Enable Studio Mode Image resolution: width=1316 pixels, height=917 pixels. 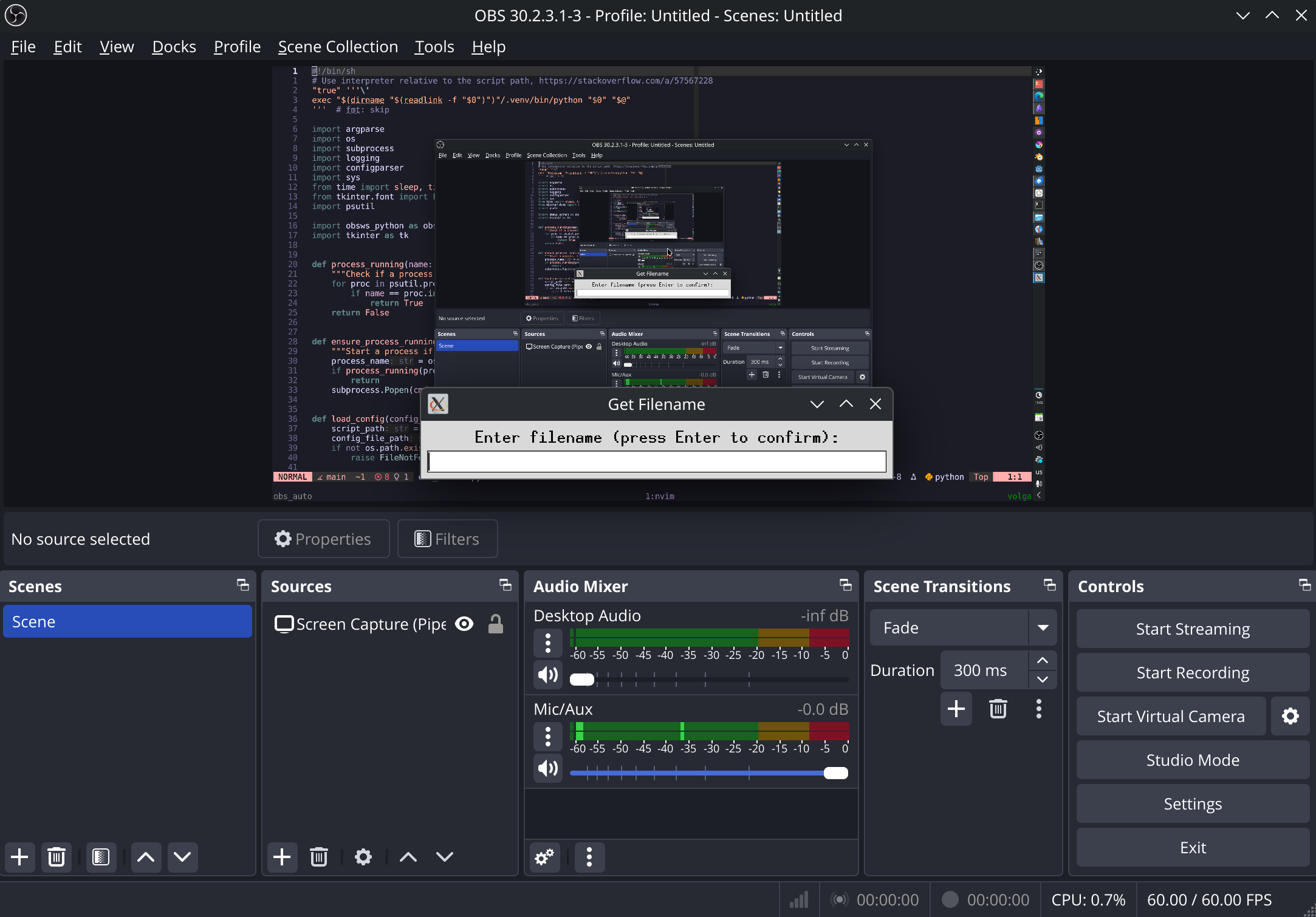(x=1192, y=760)
